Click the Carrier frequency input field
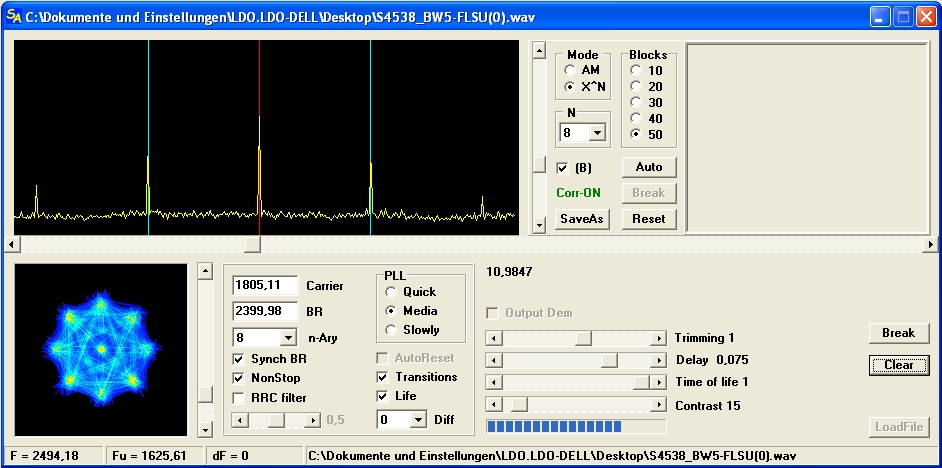Screen dimensions: 942x468 point(265,286)
